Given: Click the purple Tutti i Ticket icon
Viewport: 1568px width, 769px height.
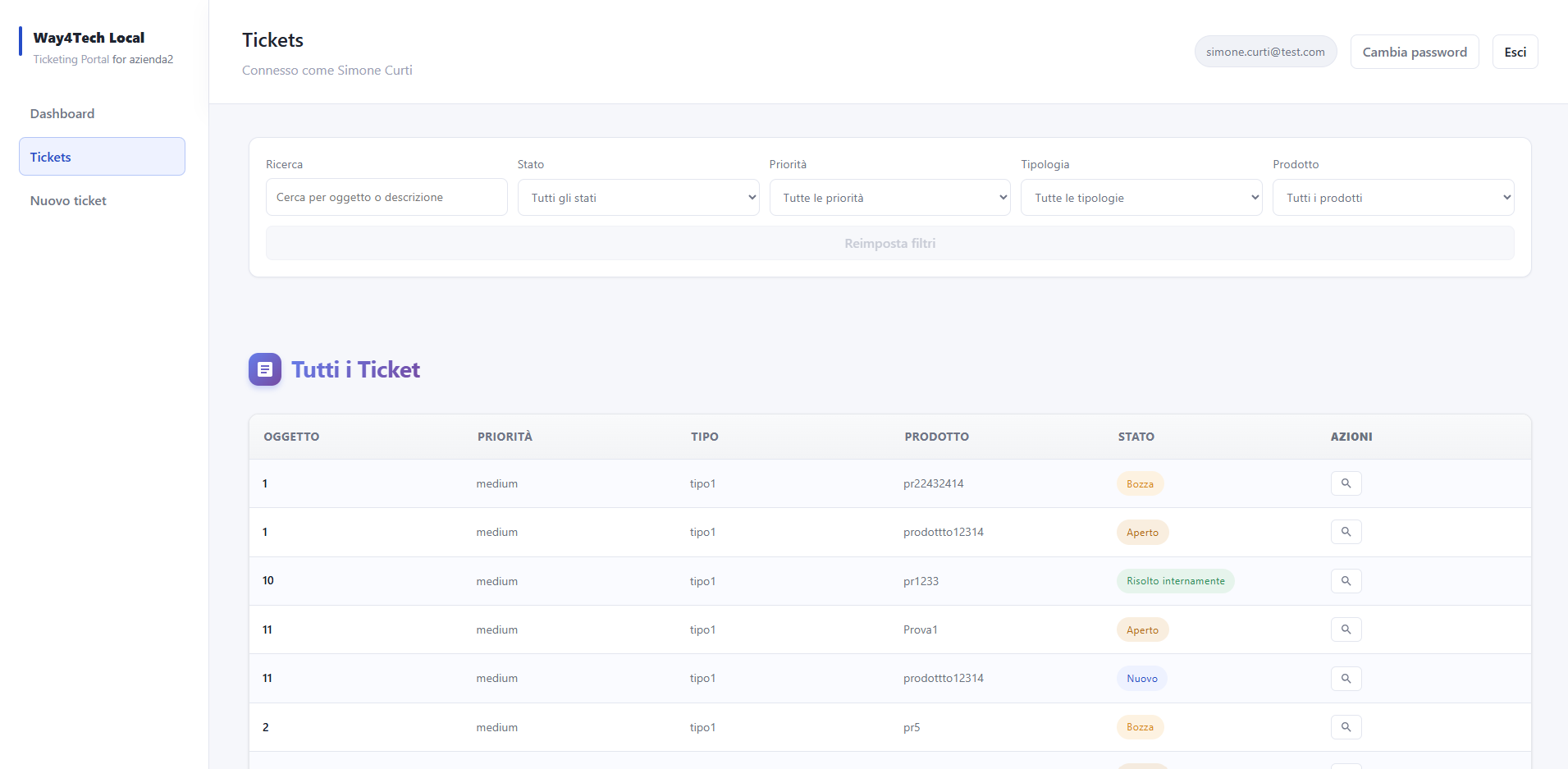Looking at the screenshot, I should click(265, 369).
